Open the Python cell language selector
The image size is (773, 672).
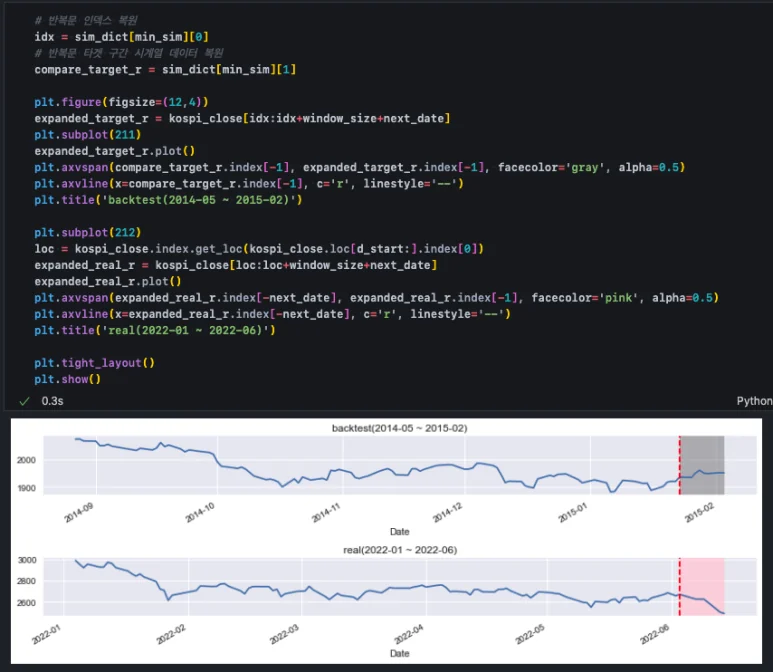753,400
